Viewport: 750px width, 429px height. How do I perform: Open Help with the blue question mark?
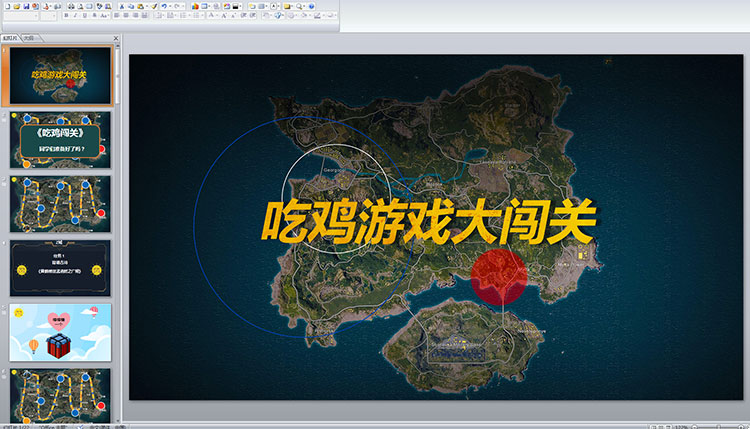[311, 6]
